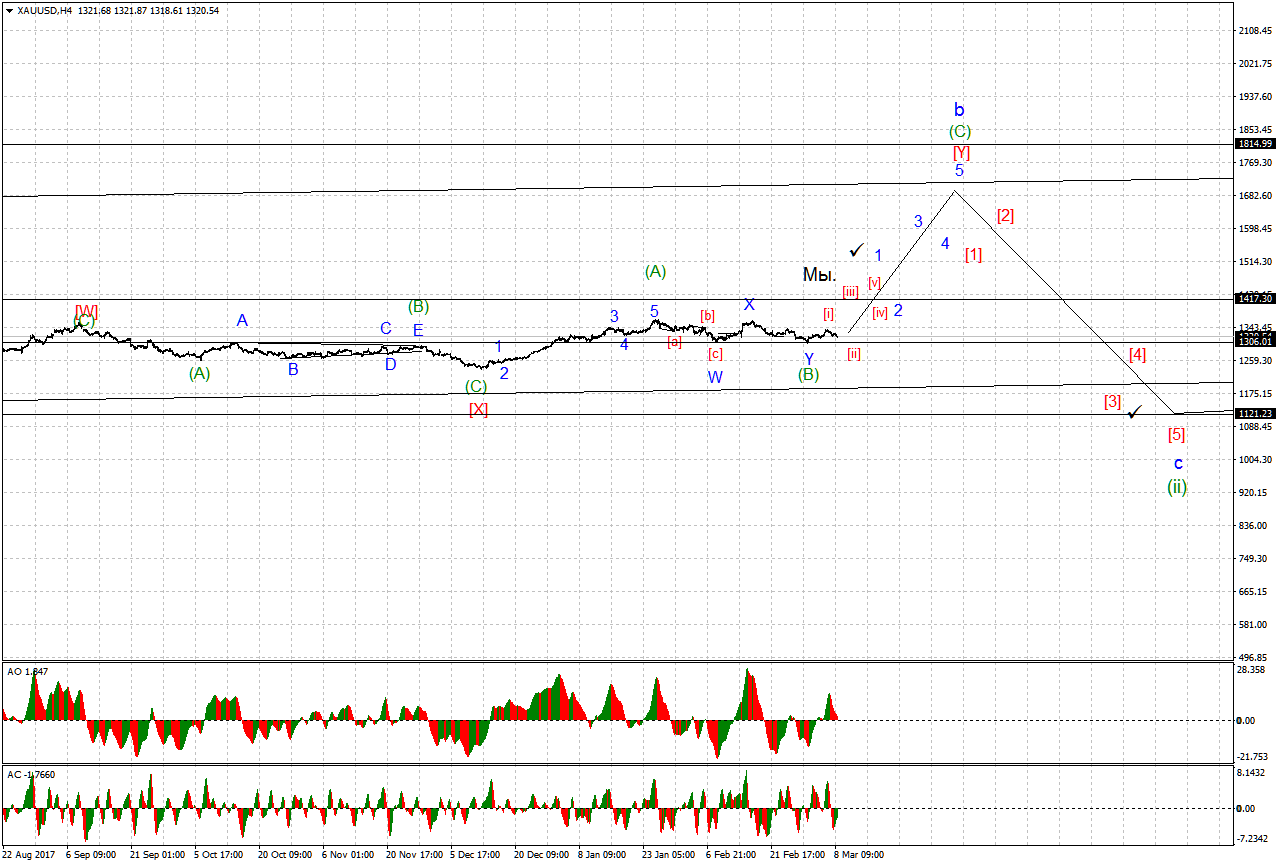Select the checkmark beside the Мы. label
Viewport: 1276px width, 866px height.
[x=856, y=249]
